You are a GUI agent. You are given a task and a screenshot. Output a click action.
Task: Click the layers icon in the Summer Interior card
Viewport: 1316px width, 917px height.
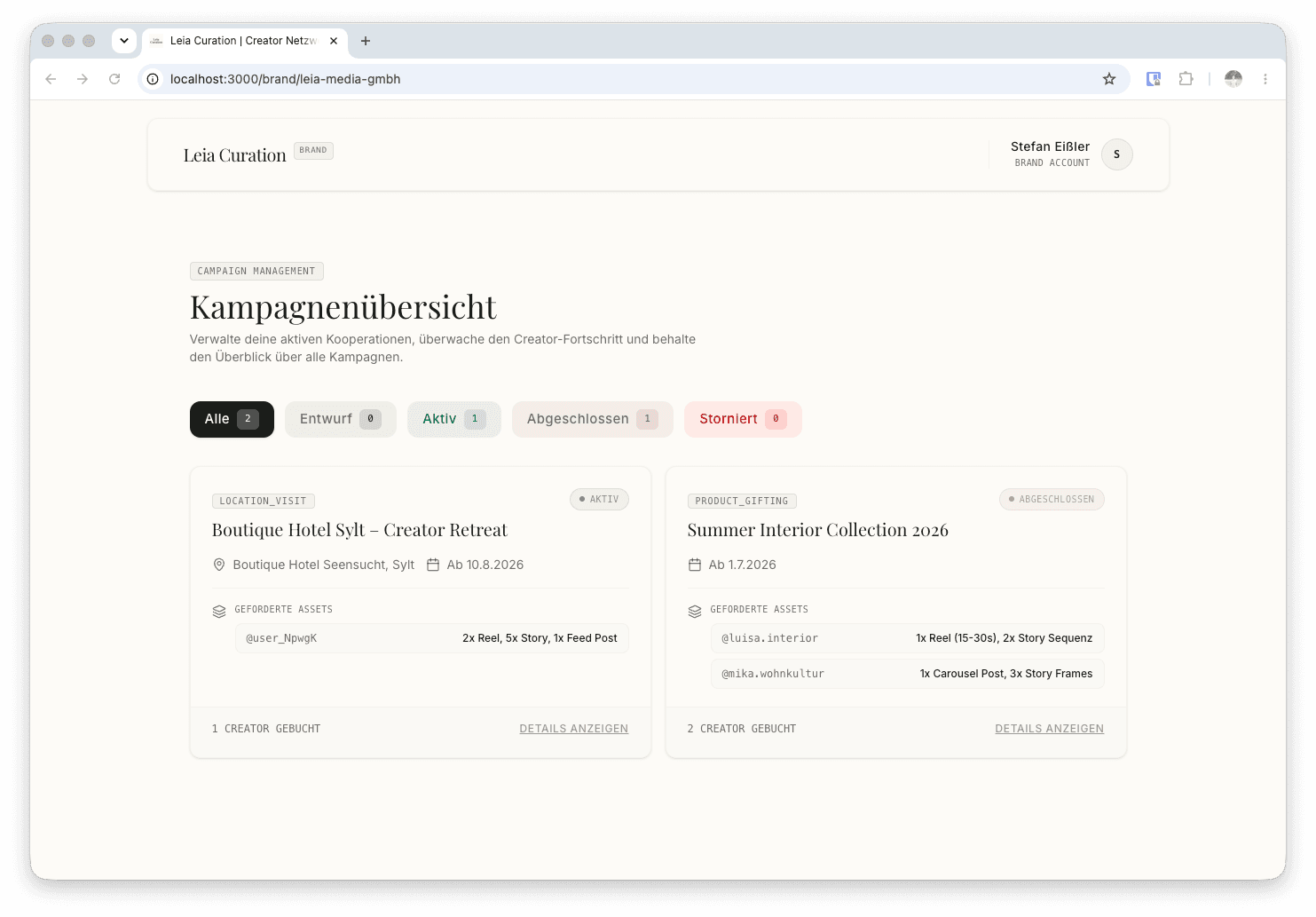[695, 611]
